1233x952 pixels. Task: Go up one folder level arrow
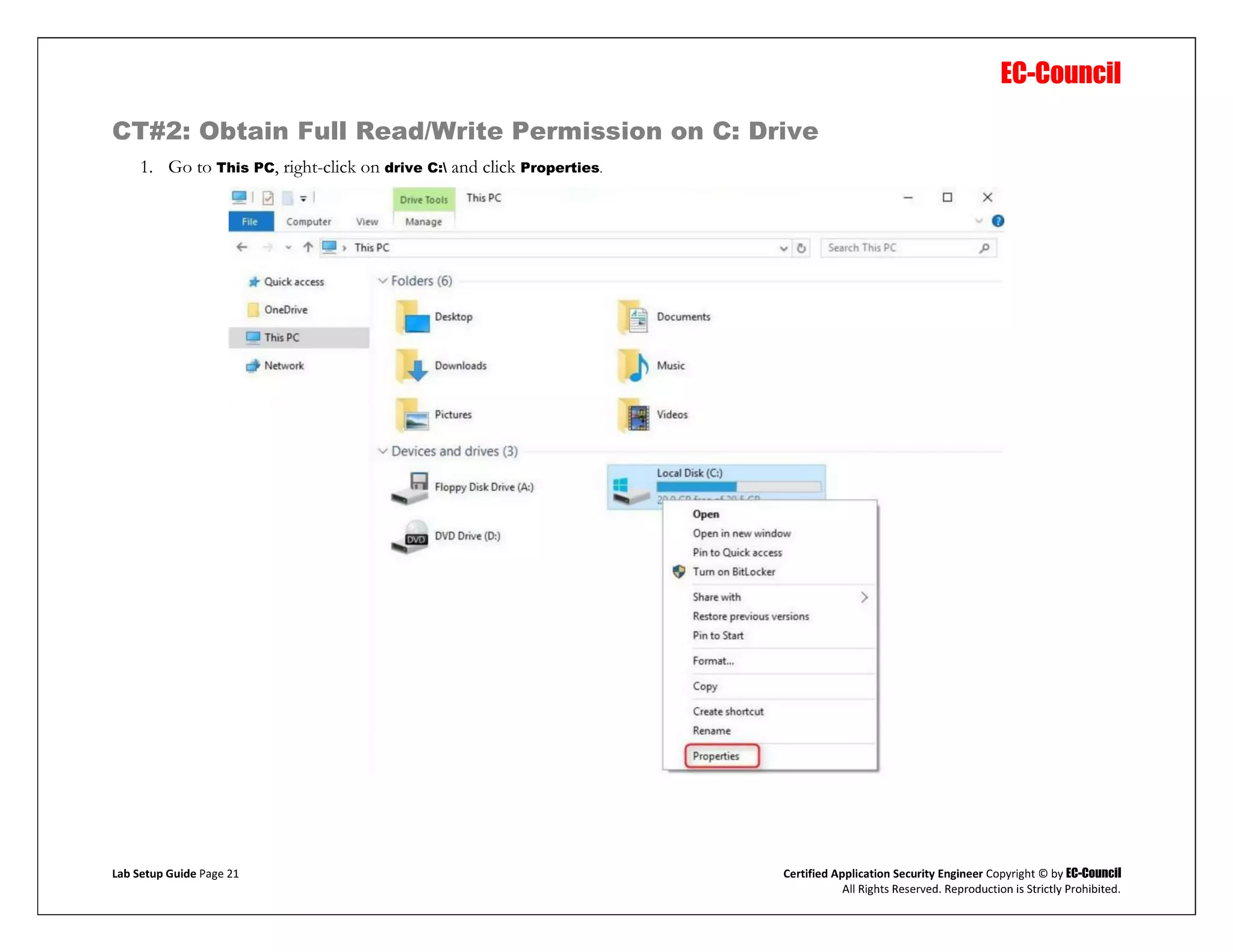click(x=308, y=247)
